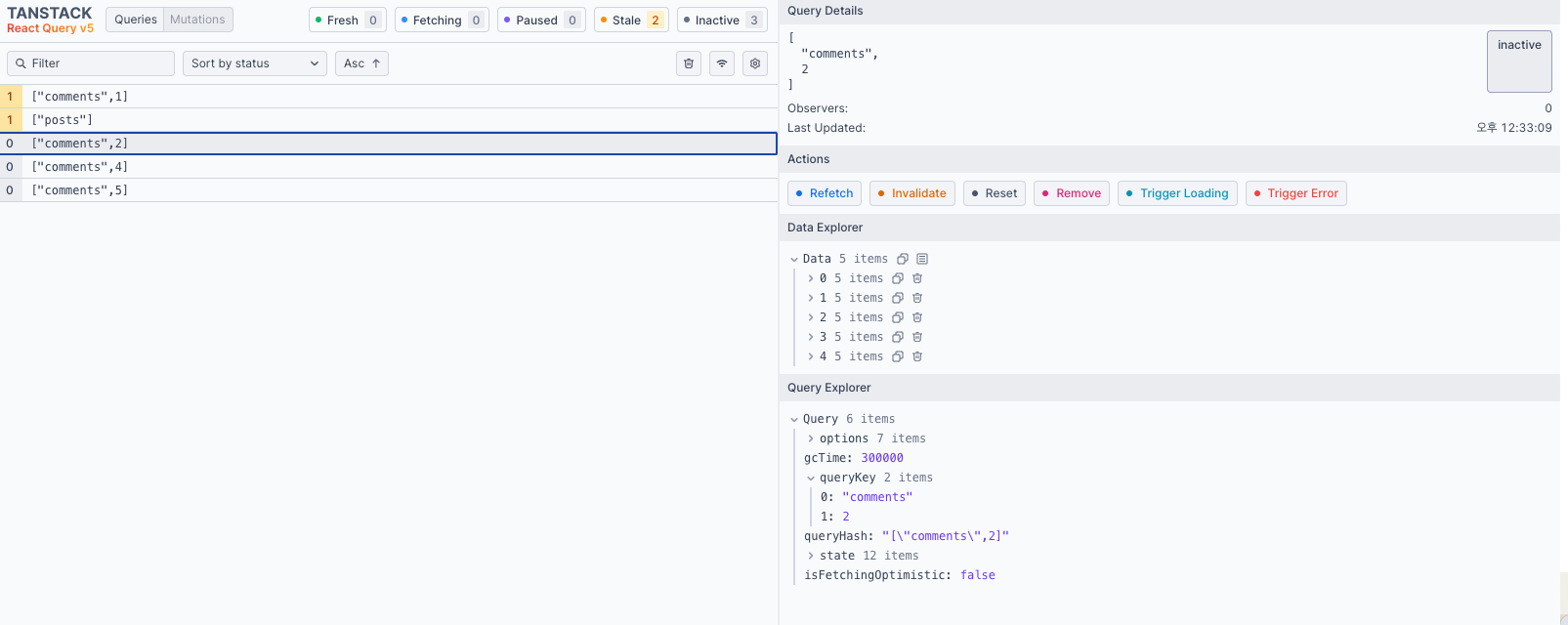Viewport: 1568px width, 625px height.
Task: Click the Trigger Loading button
Action: 1177,193
